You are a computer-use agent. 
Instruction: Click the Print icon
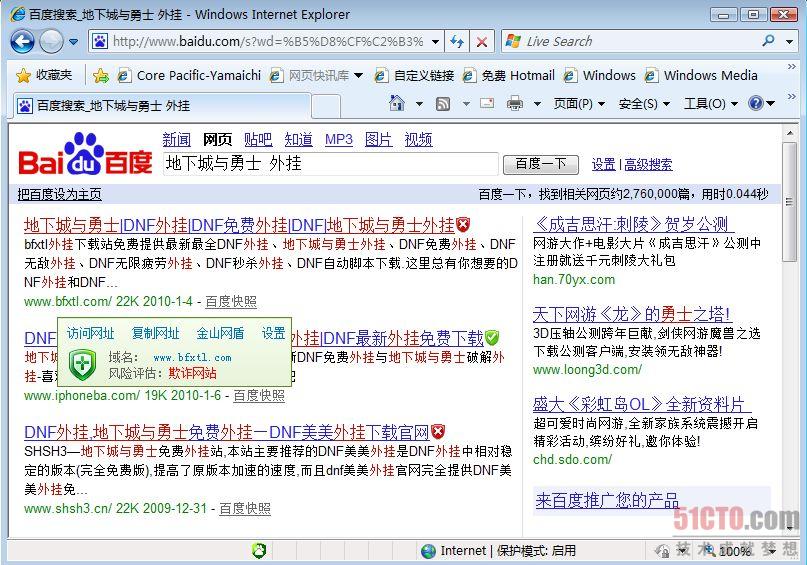(x=515, y=104)
